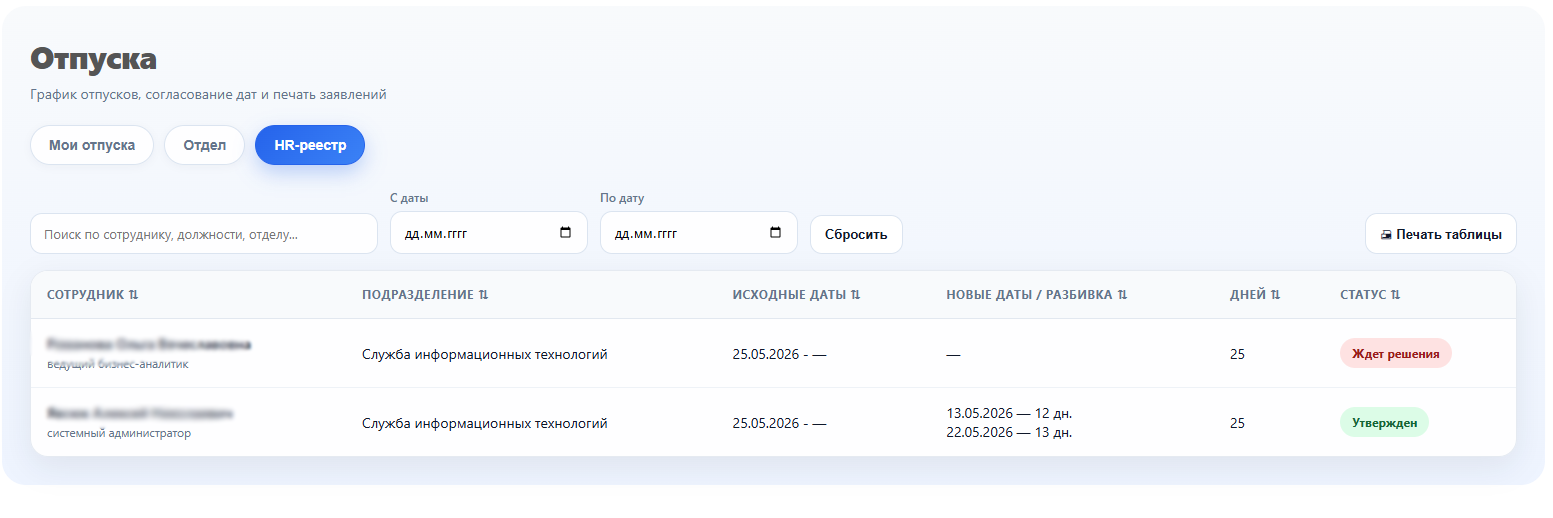Screen dimensions: 1553x518
Task: Select the HR-реестр tab
Action: click(310, 145)
